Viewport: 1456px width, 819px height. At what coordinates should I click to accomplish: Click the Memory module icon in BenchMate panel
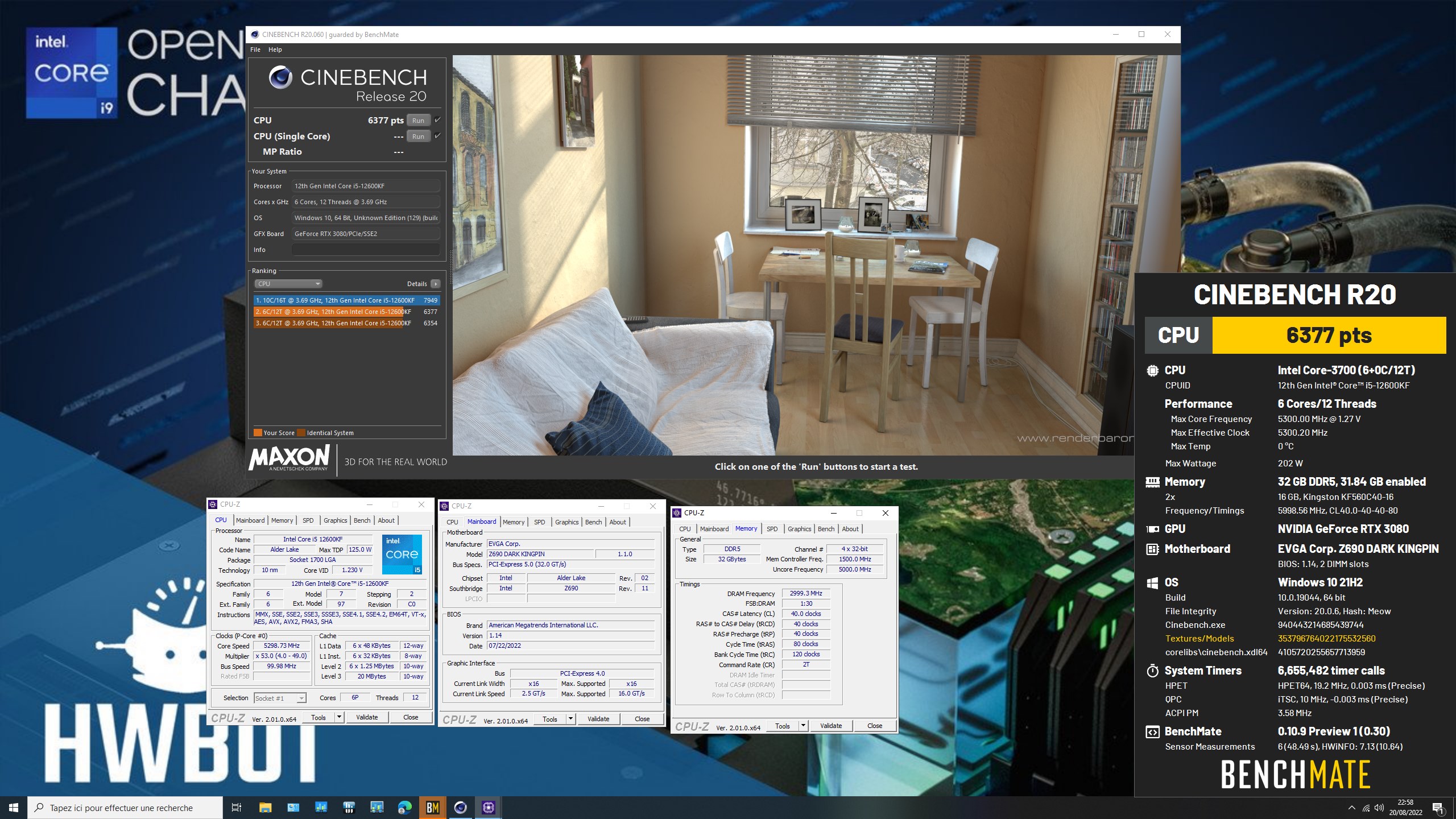coord(1152,482)
